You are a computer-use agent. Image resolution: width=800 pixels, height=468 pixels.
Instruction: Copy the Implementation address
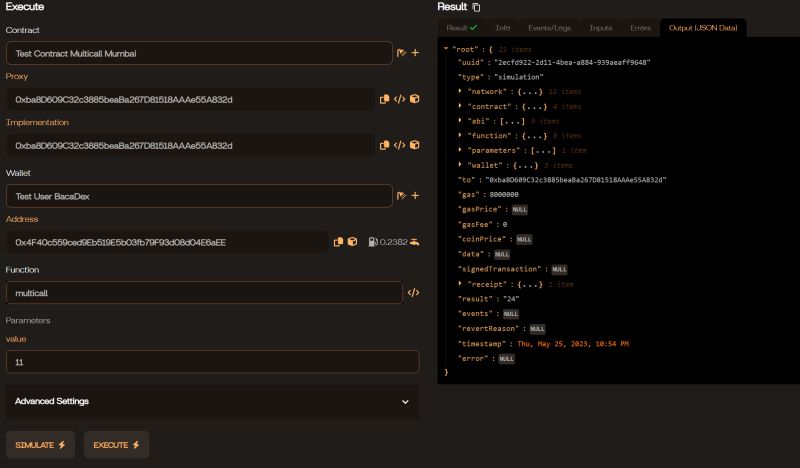[x=384, y=145]
